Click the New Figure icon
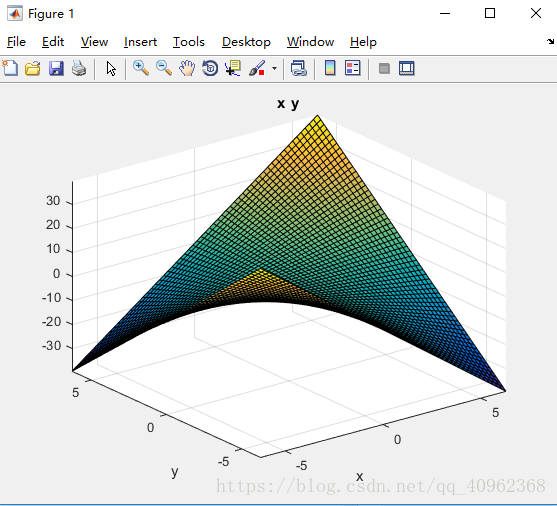This screenshot has height=506, width=557. 10,68
